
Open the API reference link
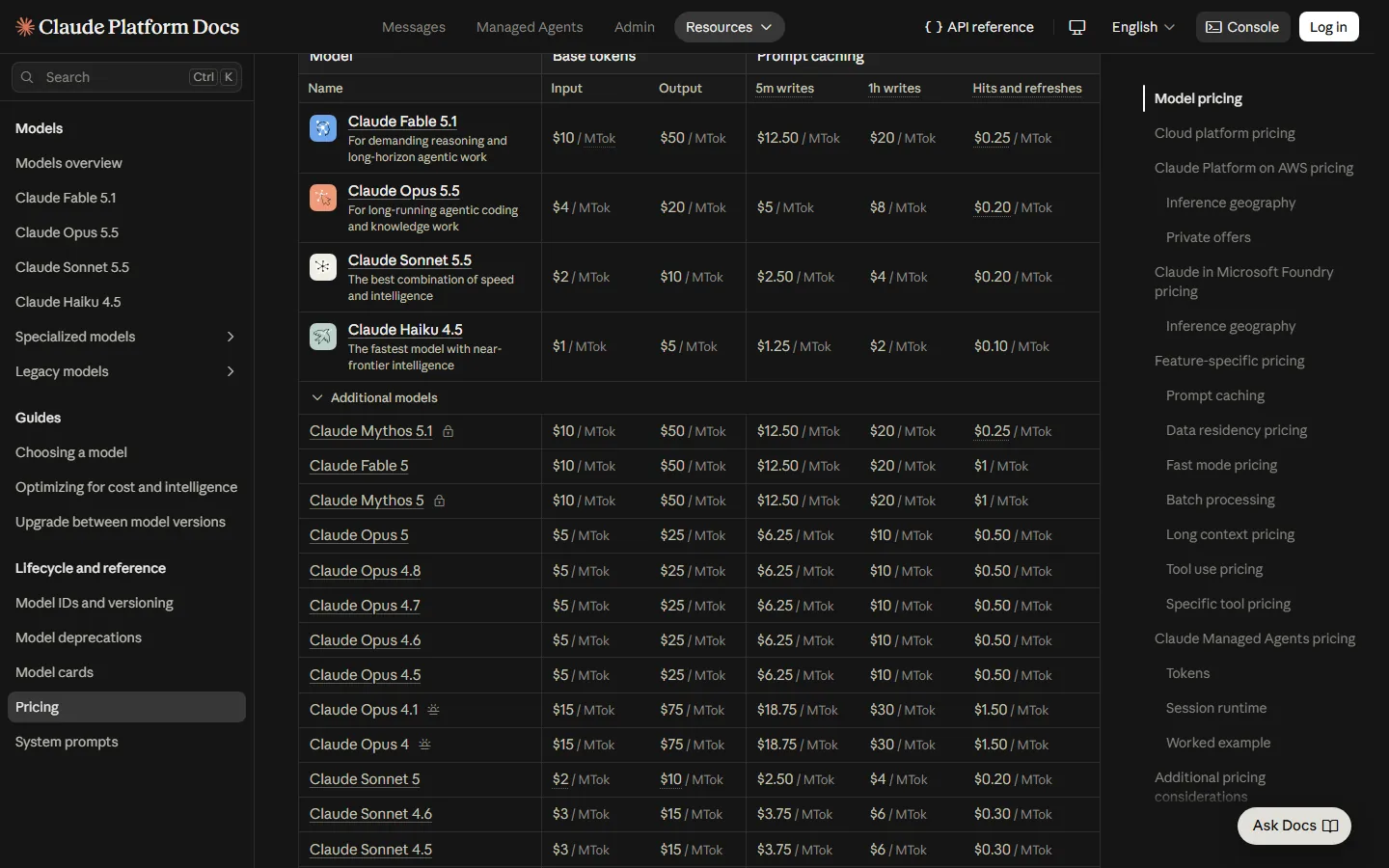click(979, 27)
